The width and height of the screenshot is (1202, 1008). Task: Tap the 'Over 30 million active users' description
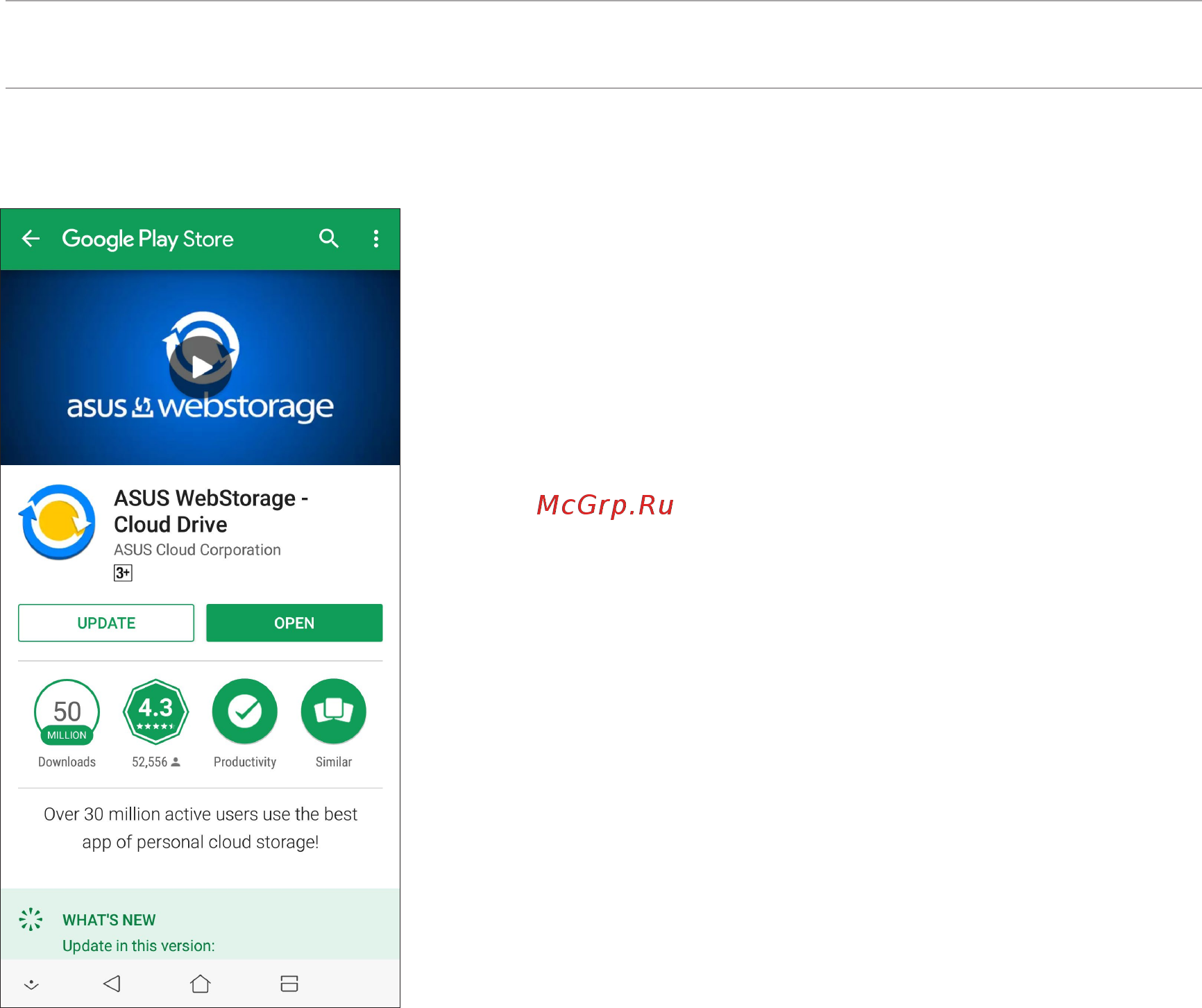coord(201,828)
